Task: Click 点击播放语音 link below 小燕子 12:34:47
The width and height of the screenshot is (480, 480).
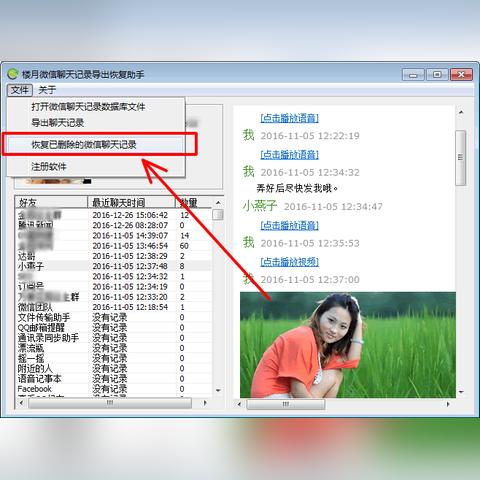Action: tap(290, 225)
